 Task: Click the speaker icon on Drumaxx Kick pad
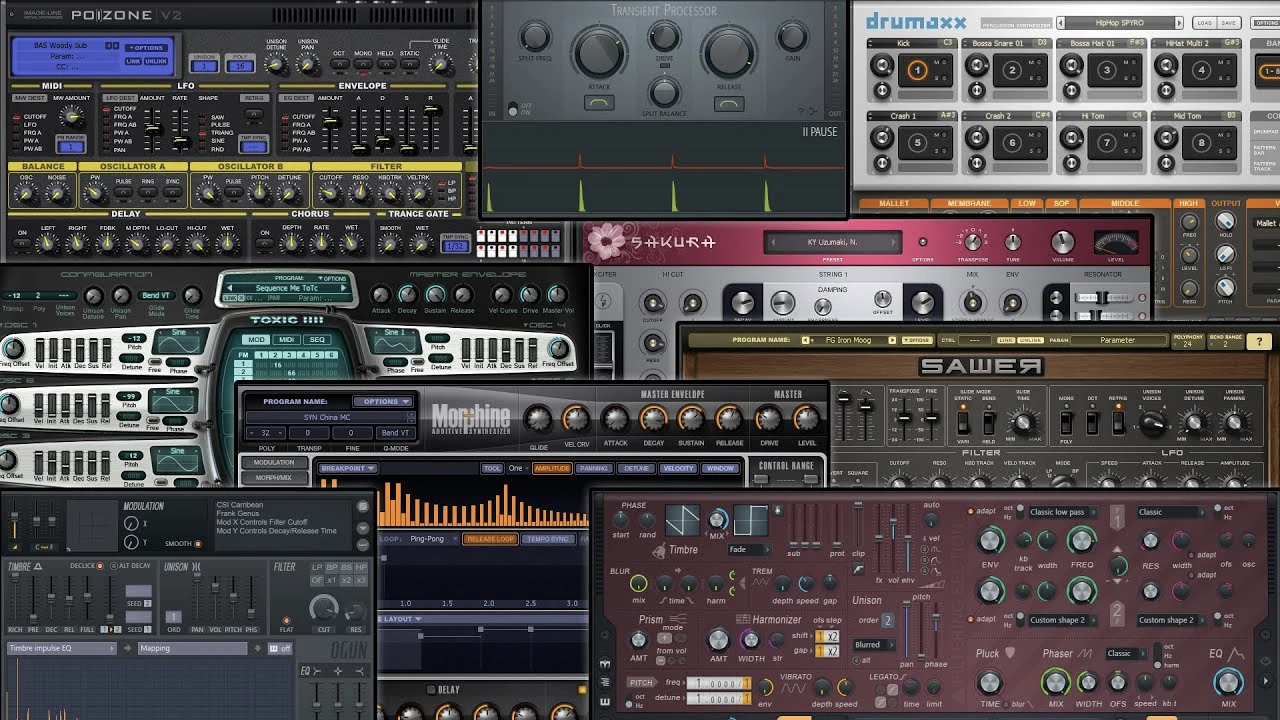coord(880,63)
